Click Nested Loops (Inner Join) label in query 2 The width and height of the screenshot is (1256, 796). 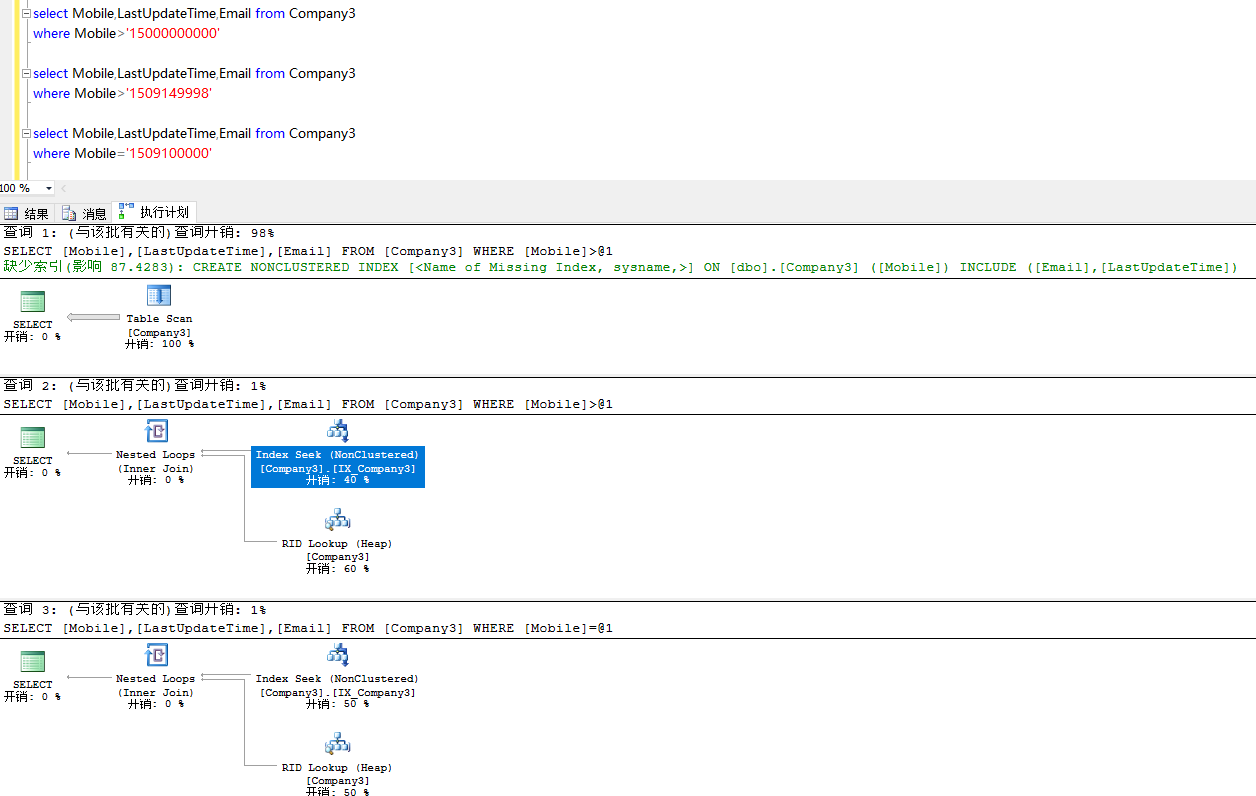pos(156,461)
